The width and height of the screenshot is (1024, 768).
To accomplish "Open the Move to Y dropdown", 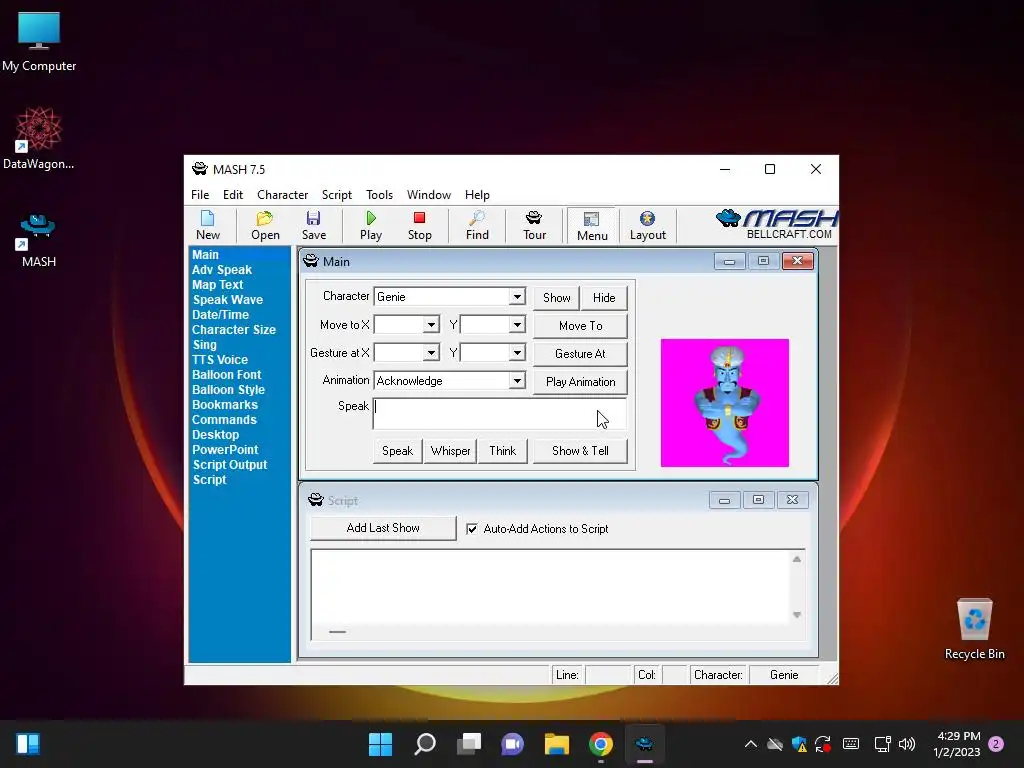I will coord(517,325).
